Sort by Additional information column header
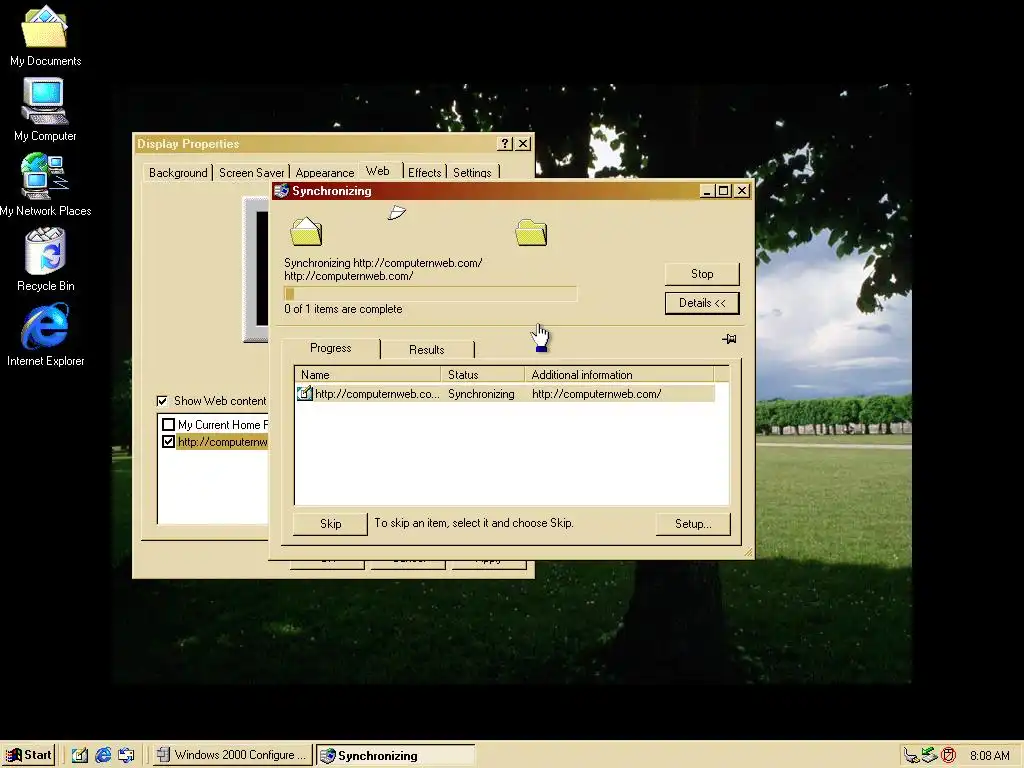Image resolution: width=1024 pixels, height=768 pixels. (619, 374)
